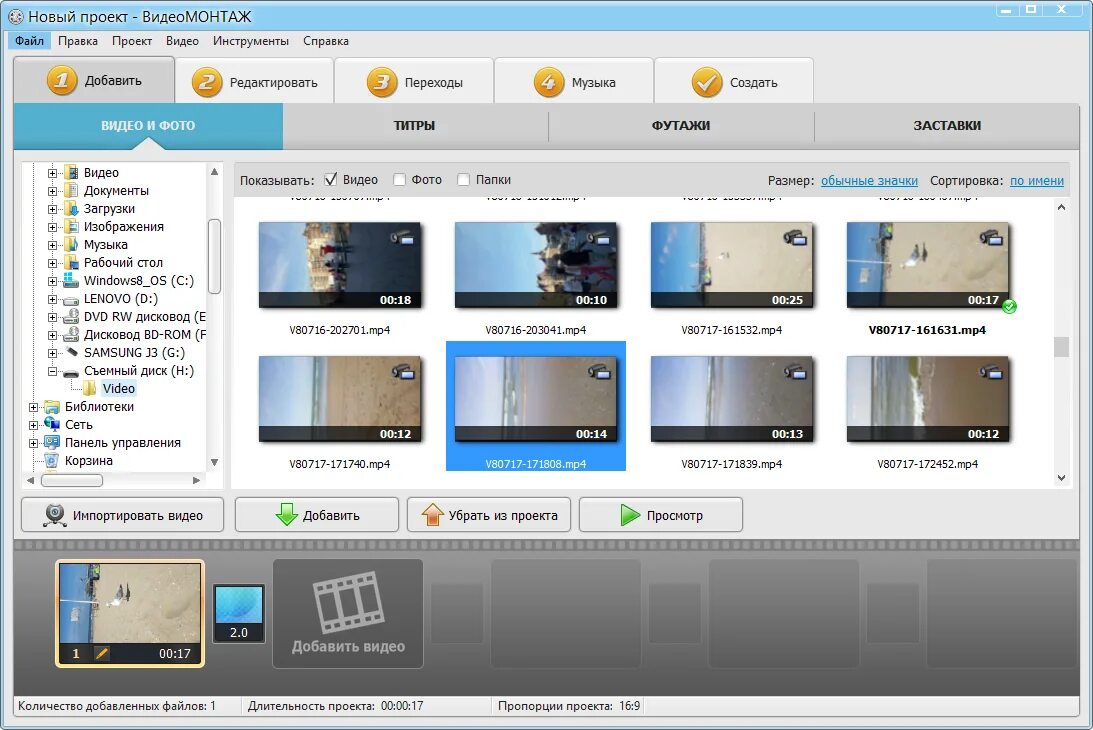Screen dimensions: 1093x730
Task: Click the Рабочий стол folder icon
Action: coord(71,262)
